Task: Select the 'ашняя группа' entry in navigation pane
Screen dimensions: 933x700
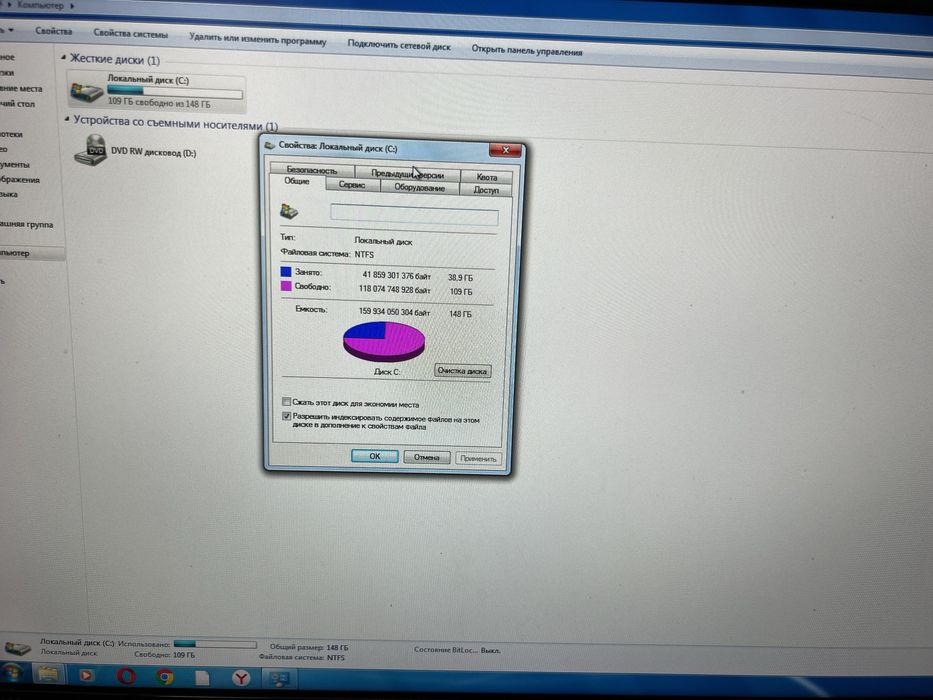Action: [26, 224]
